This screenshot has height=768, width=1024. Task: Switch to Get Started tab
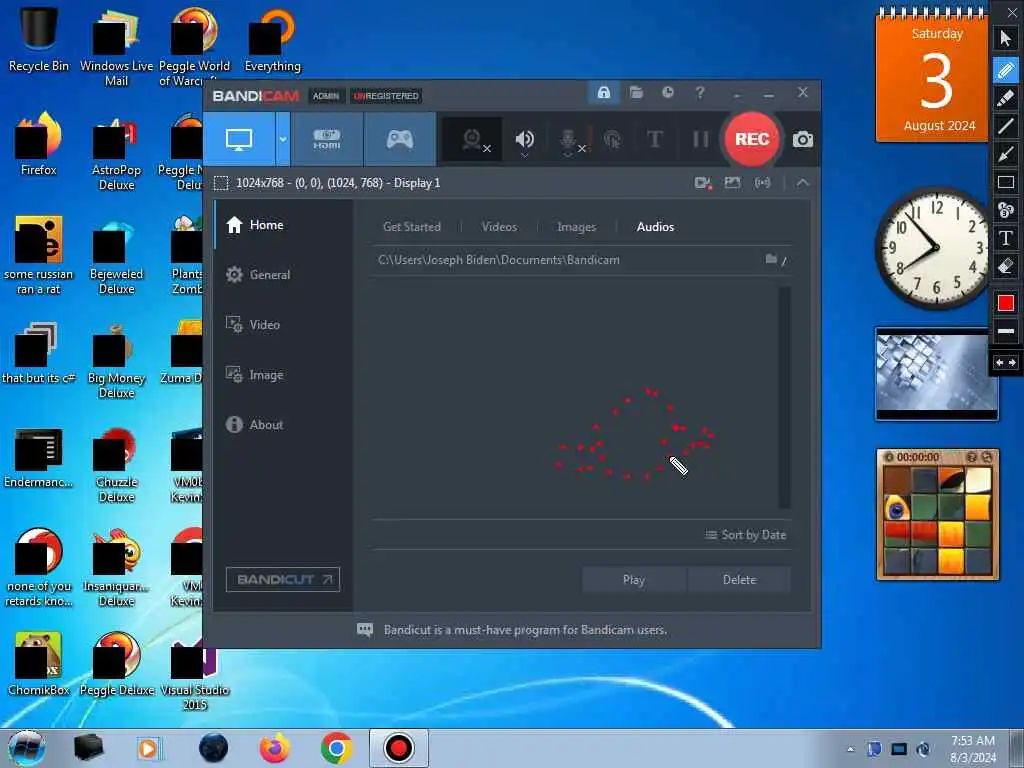(411, 227)
